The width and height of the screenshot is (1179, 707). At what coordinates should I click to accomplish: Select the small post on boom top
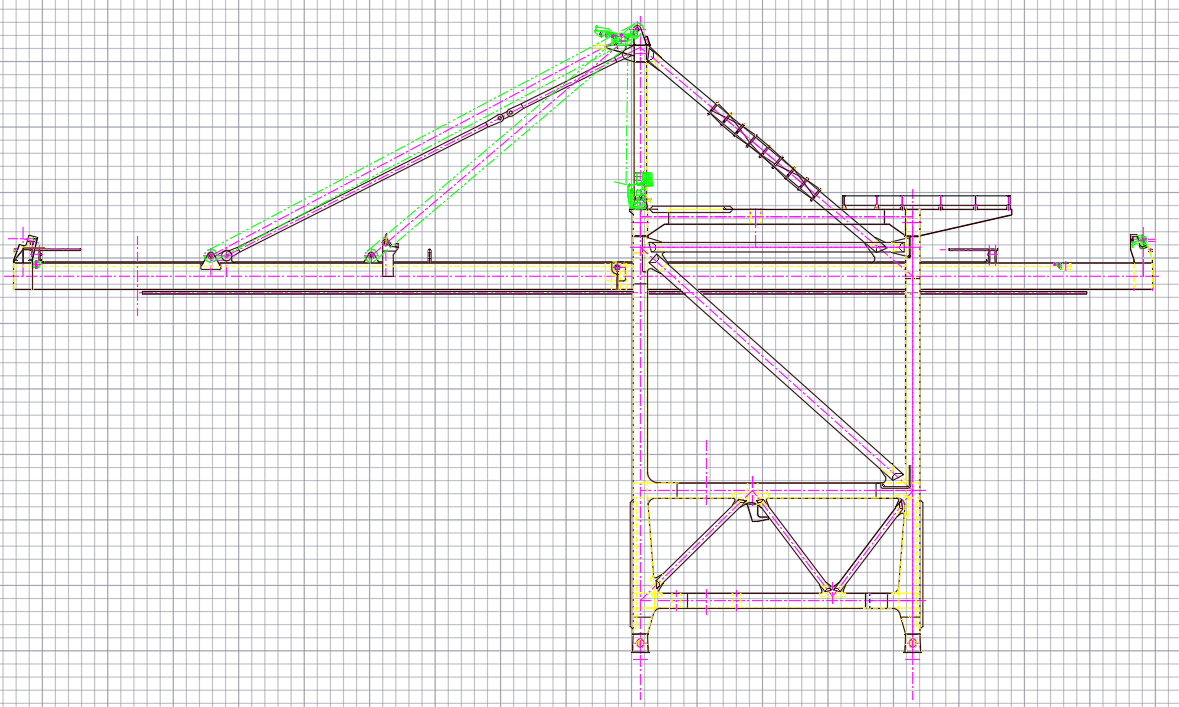point(429,256)
